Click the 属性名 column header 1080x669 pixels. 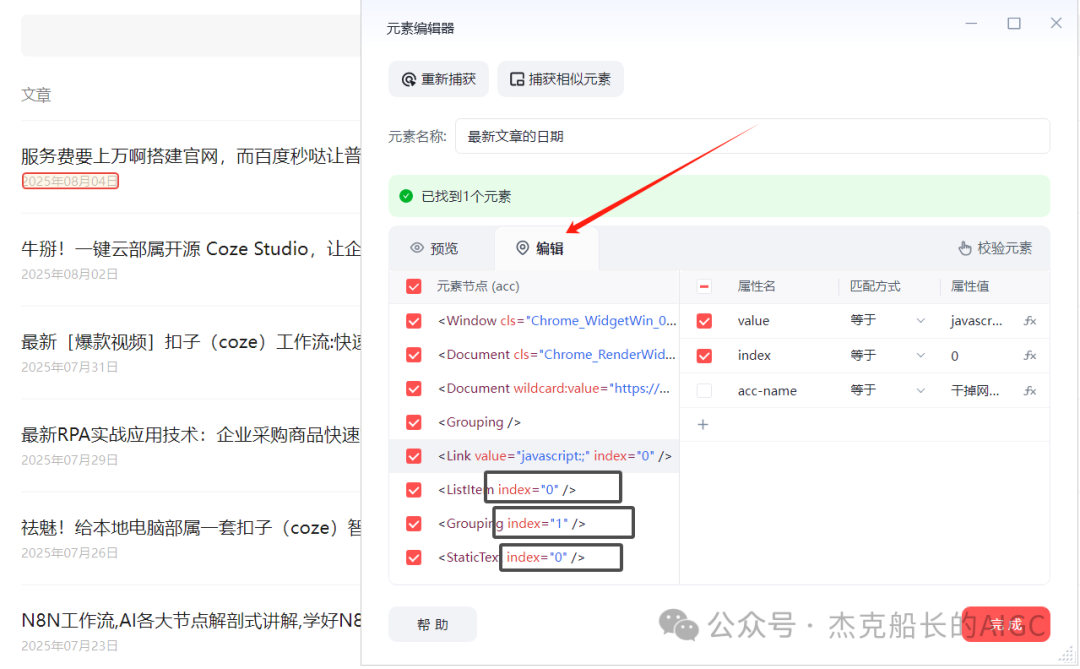[756, 287]
